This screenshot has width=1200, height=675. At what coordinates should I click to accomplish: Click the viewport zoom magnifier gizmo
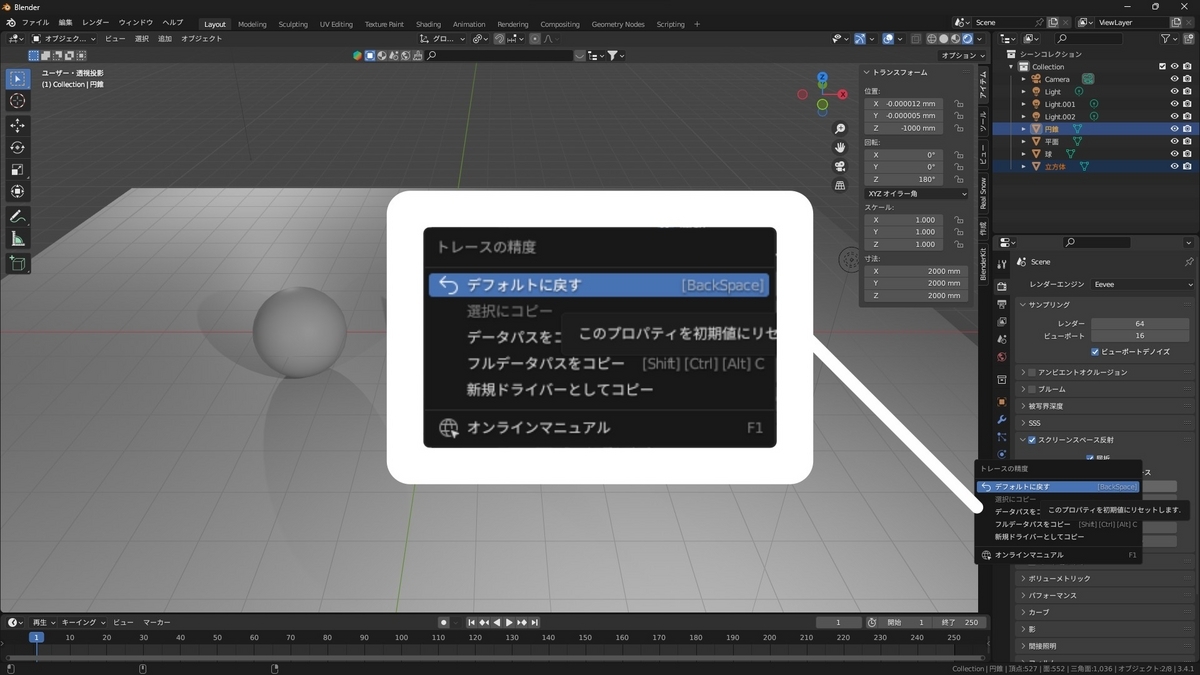coord(840,129)
